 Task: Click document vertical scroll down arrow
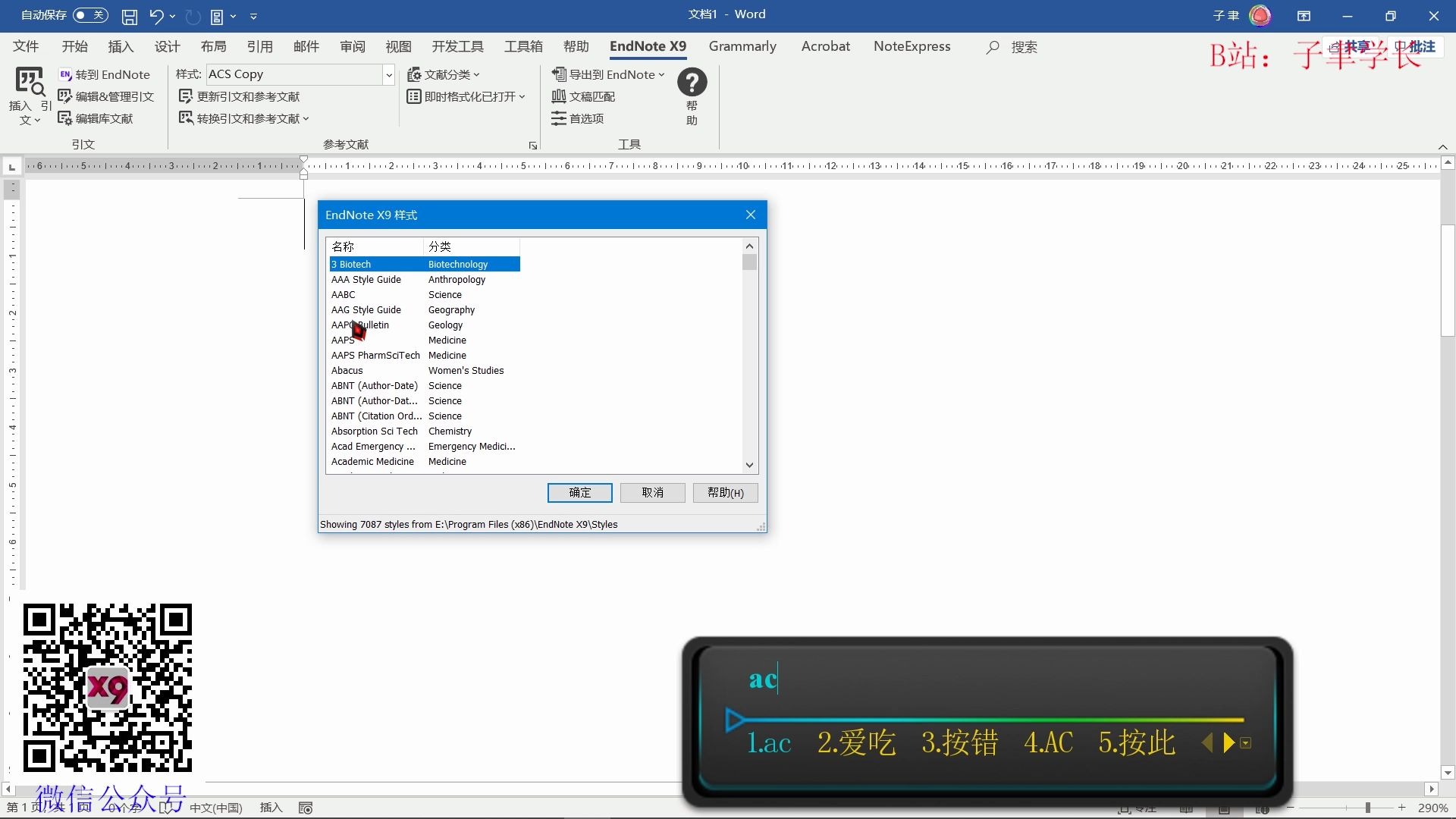[1448, 773]
